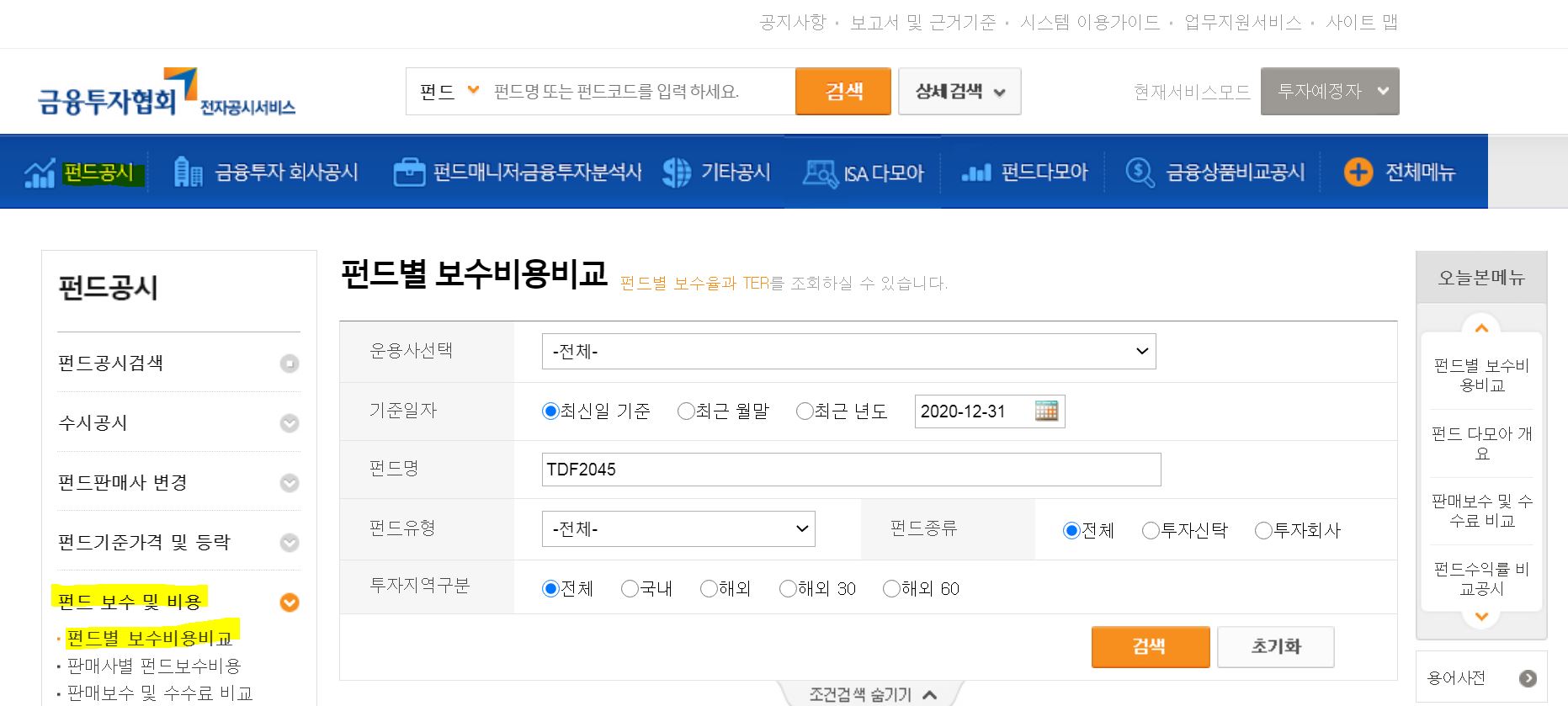Select 최신일 기준 radio button
The width and height of the screenshot is (1568, 706).
pyautogui.click(x=550, y=411)
